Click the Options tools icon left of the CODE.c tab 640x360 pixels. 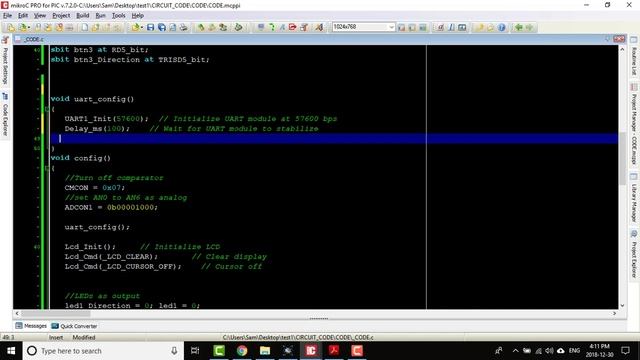[x=5, y=40]
